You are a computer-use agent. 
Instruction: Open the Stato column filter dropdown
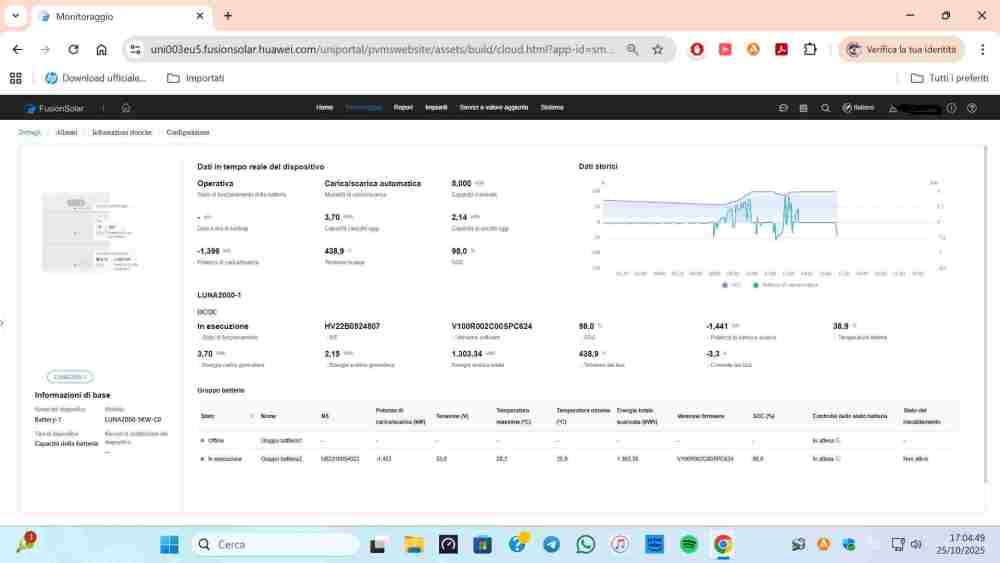point(251,415)
